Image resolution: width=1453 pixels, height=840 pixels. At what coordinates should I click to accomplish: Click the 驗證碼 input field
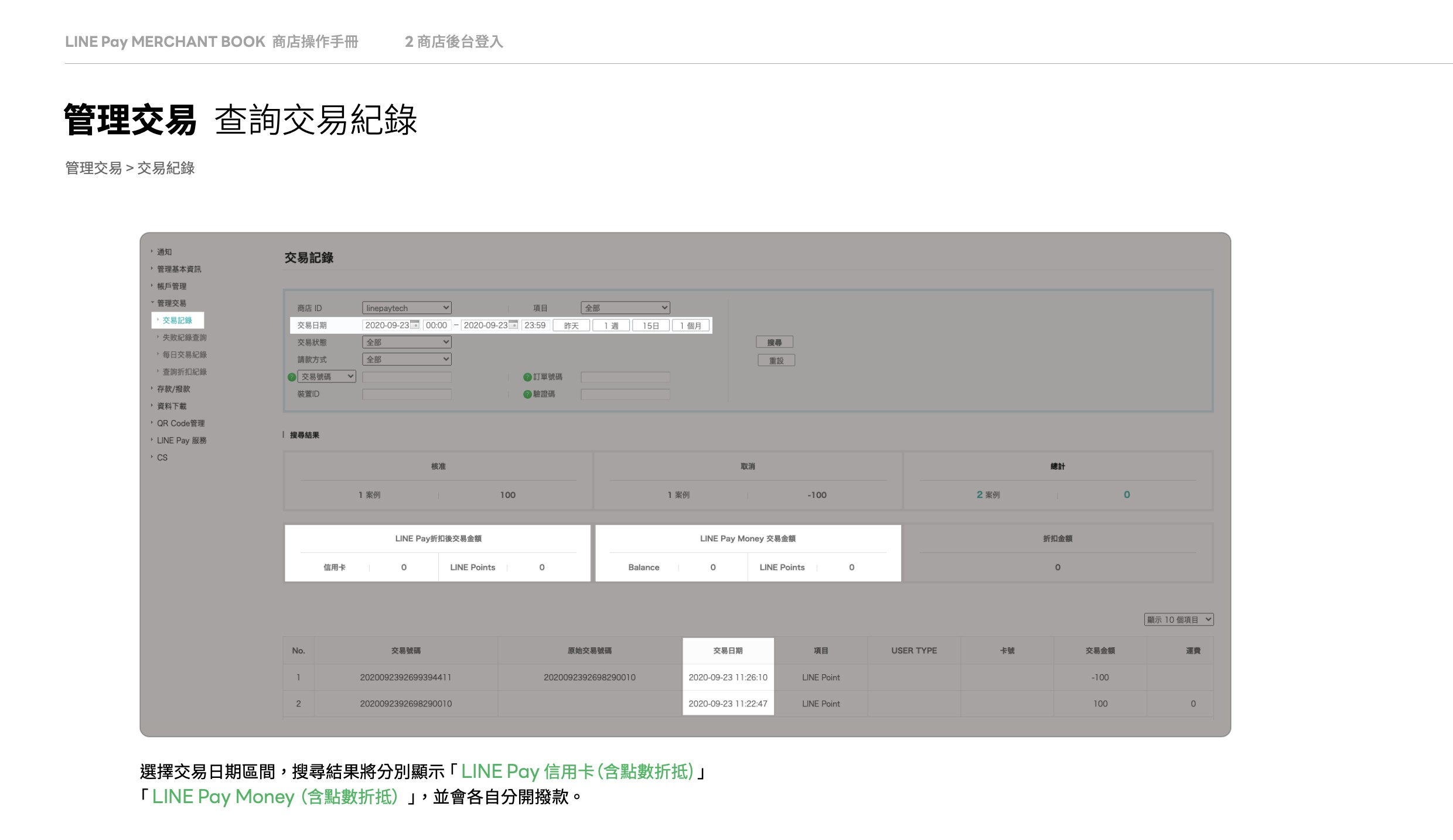[x=625, y=394]
